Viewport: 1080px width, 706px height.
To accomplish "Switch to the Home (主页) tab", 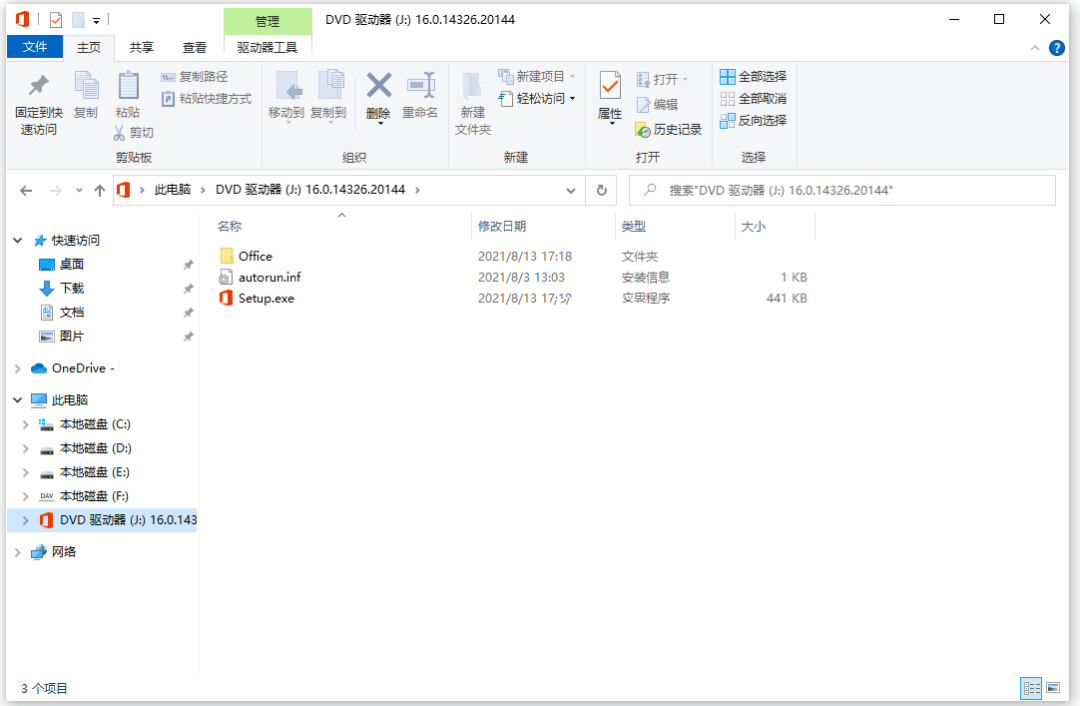I will [x=88, y=47].
